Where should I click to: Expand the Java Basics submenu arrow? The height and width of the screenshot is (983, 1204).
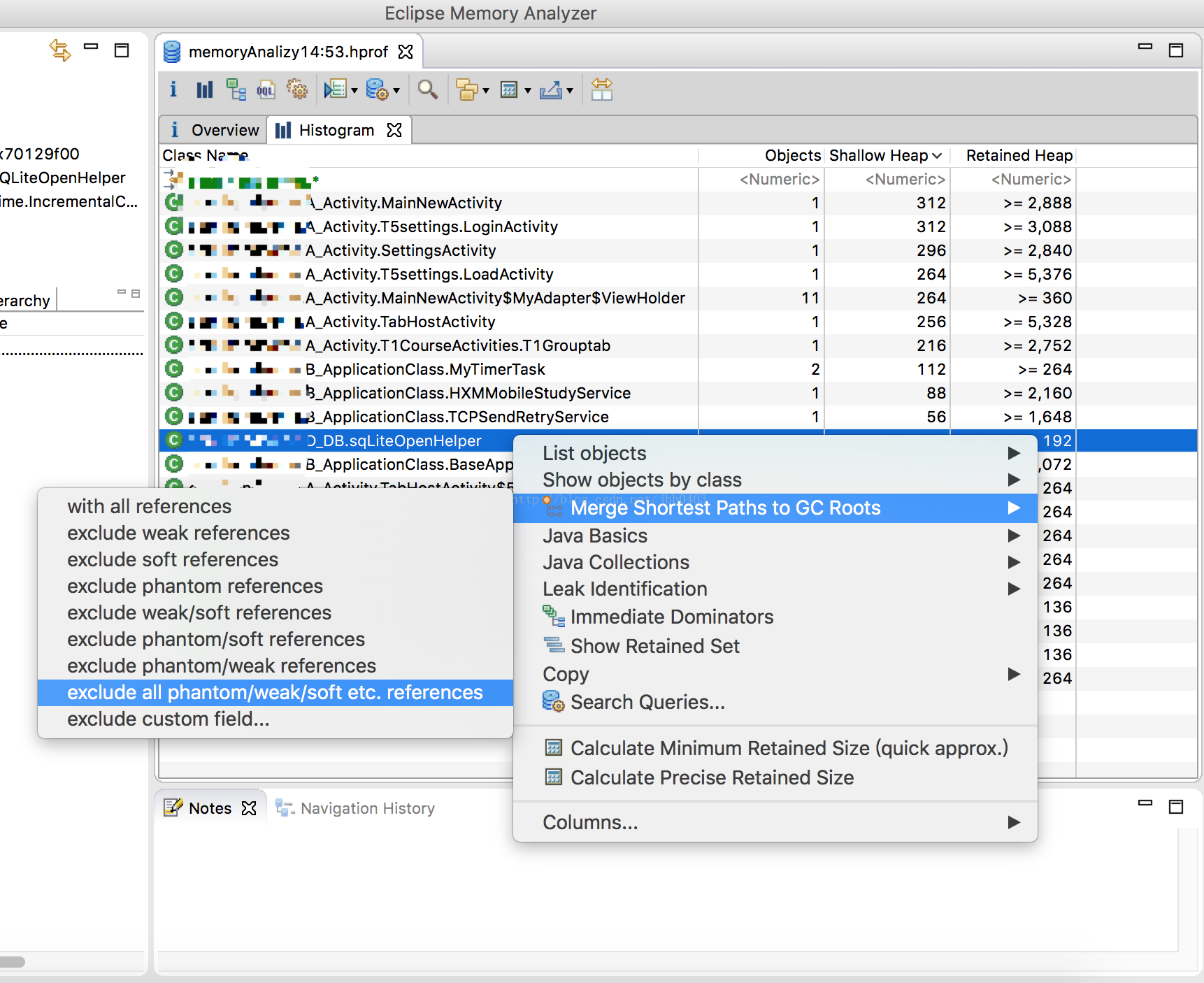[x=1014, y=536]
